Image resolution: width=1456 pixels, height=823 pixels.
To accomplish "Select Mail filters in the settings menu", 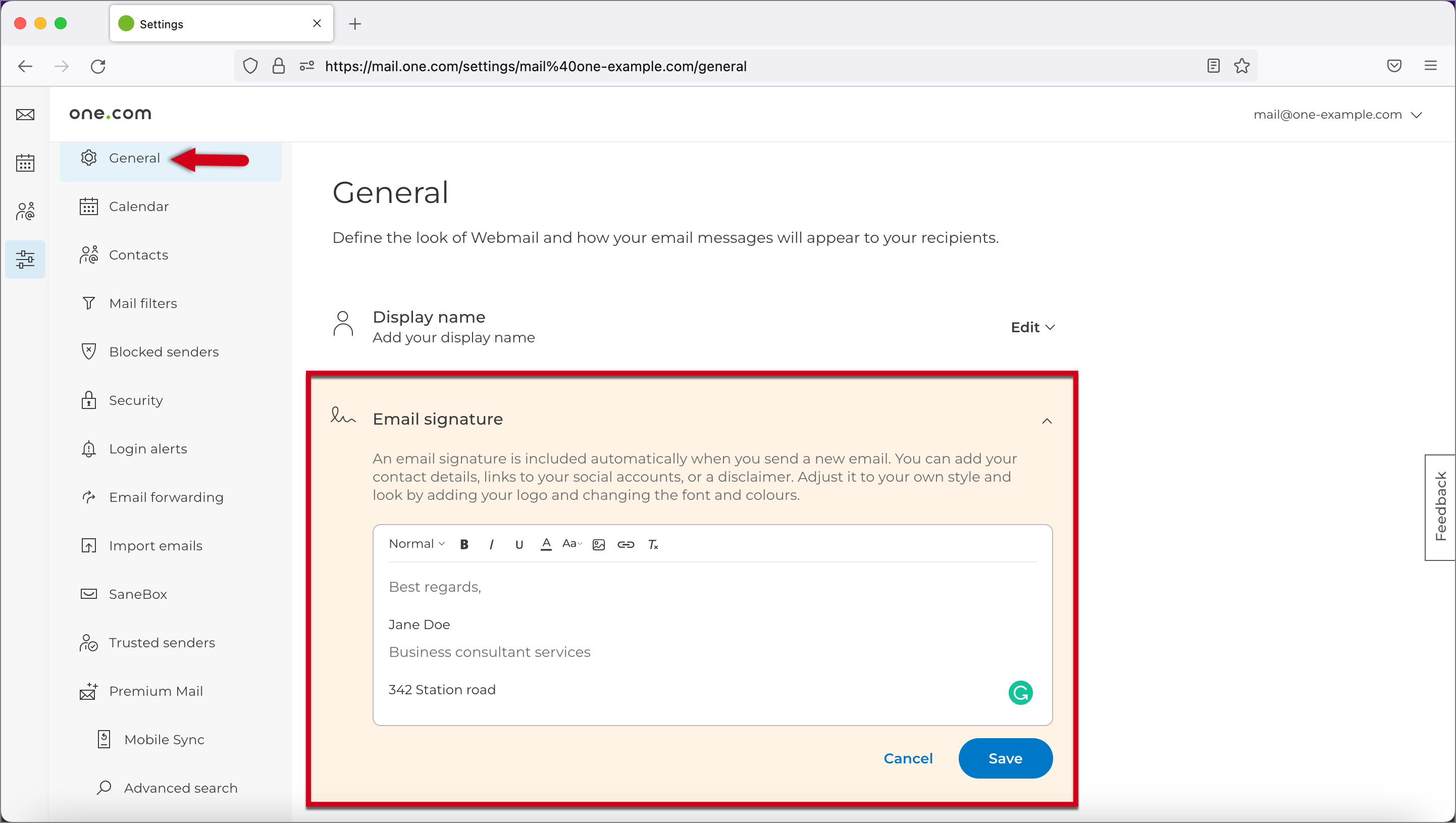I will [143, 303].
